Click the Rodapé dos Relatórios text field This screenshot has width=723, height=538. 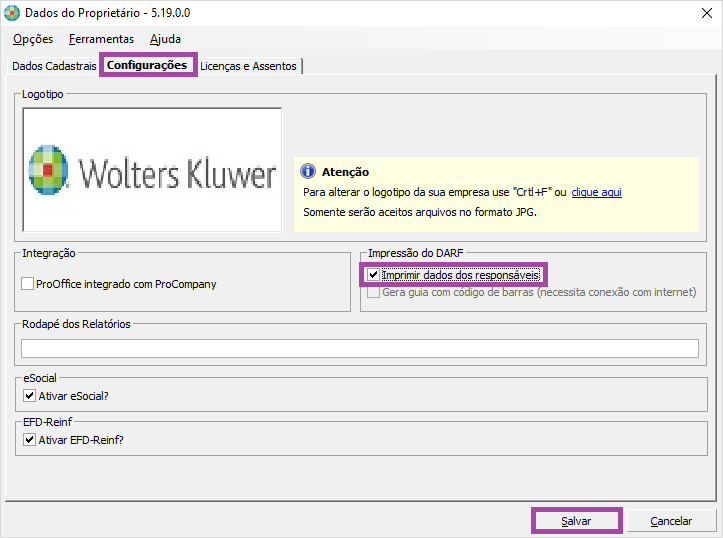(x=360, y=349)
